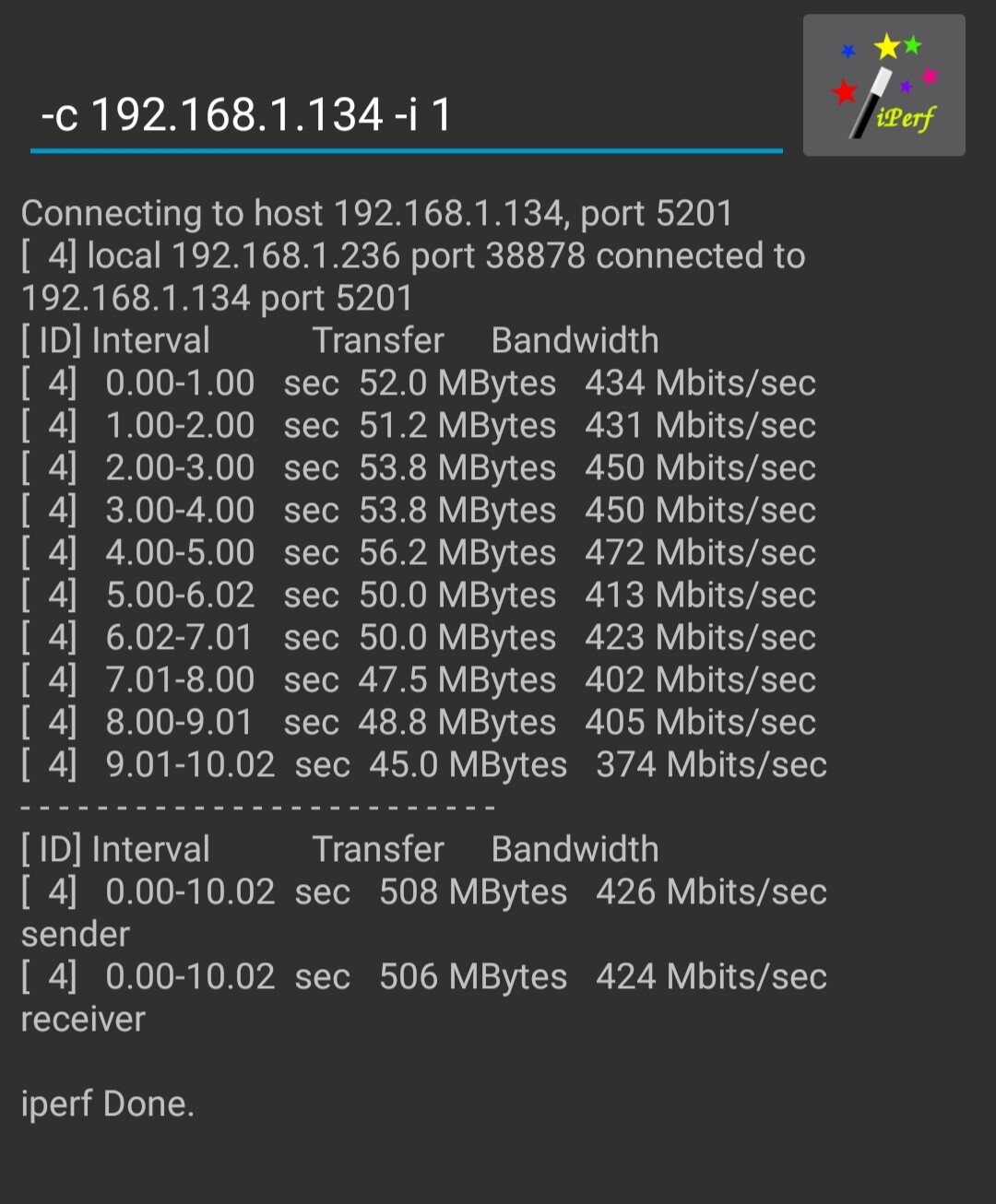
Task: Select the 4.00-5.00 sec 472 Mbits/sec row
Action: [x=419, y=552]
